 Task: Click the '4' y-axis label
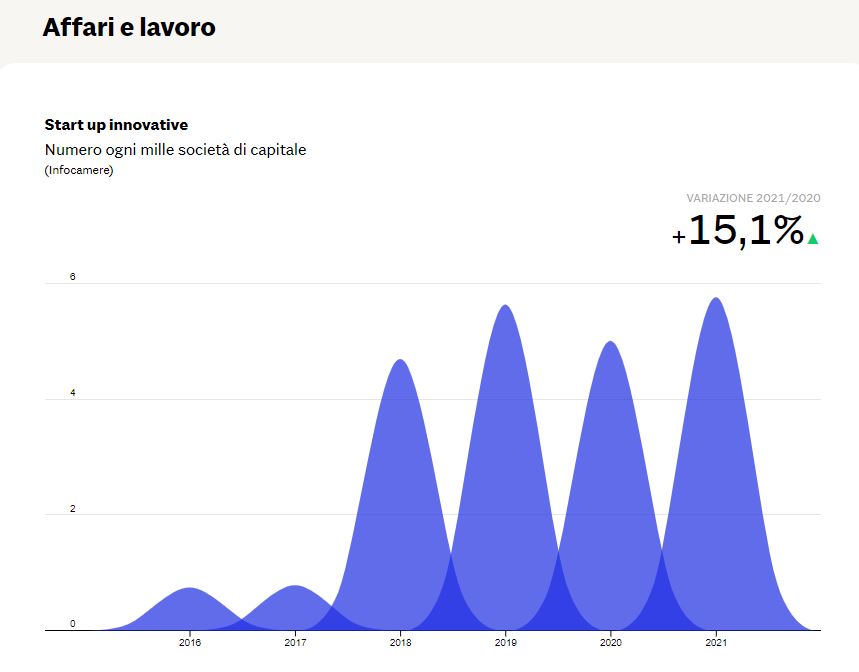point(72,393)
